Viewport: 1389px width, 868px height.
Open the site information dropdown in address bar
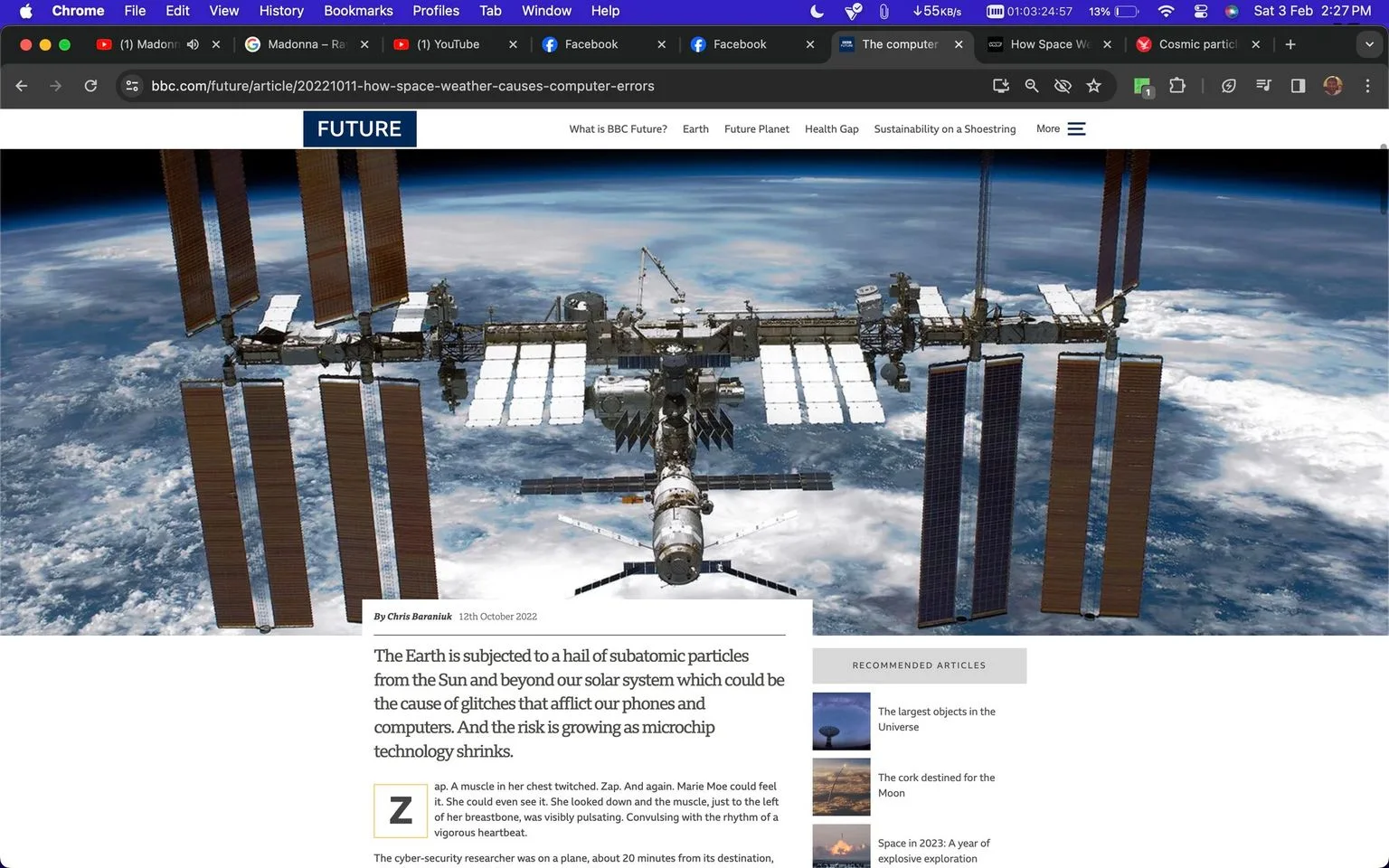tap(132, 86)
